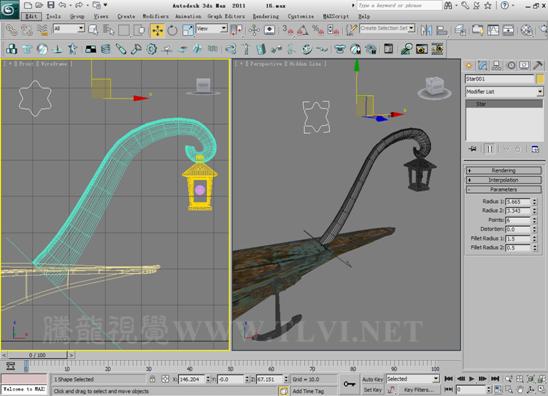Select the Star entry in modifier stack

504,104
